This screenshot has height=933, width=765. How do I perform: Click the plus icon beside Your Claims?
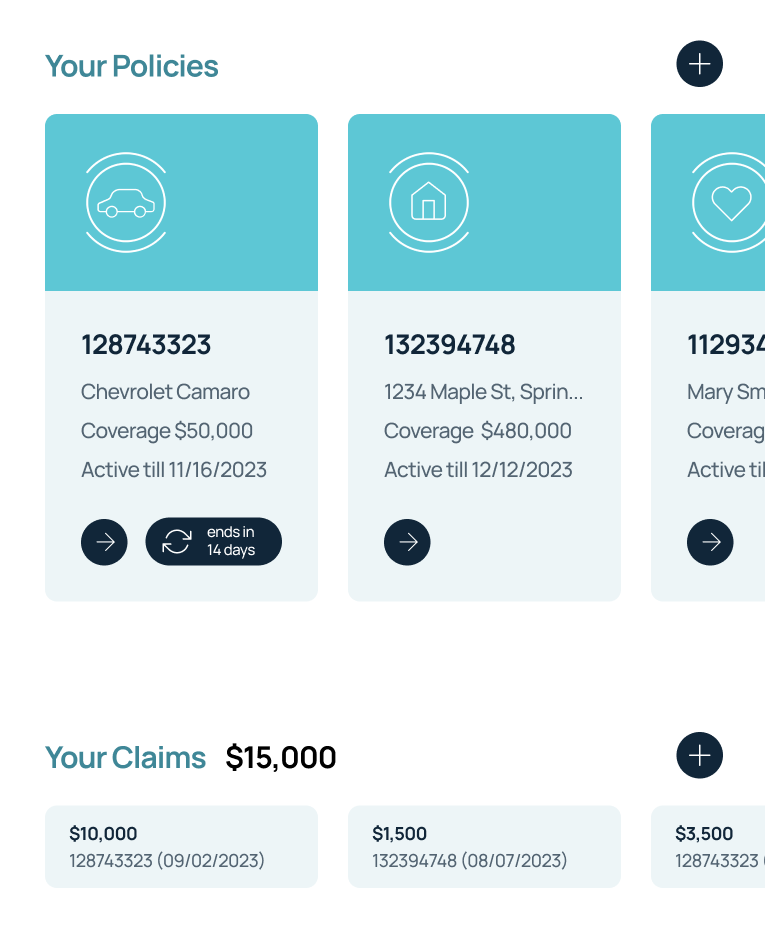699,755
